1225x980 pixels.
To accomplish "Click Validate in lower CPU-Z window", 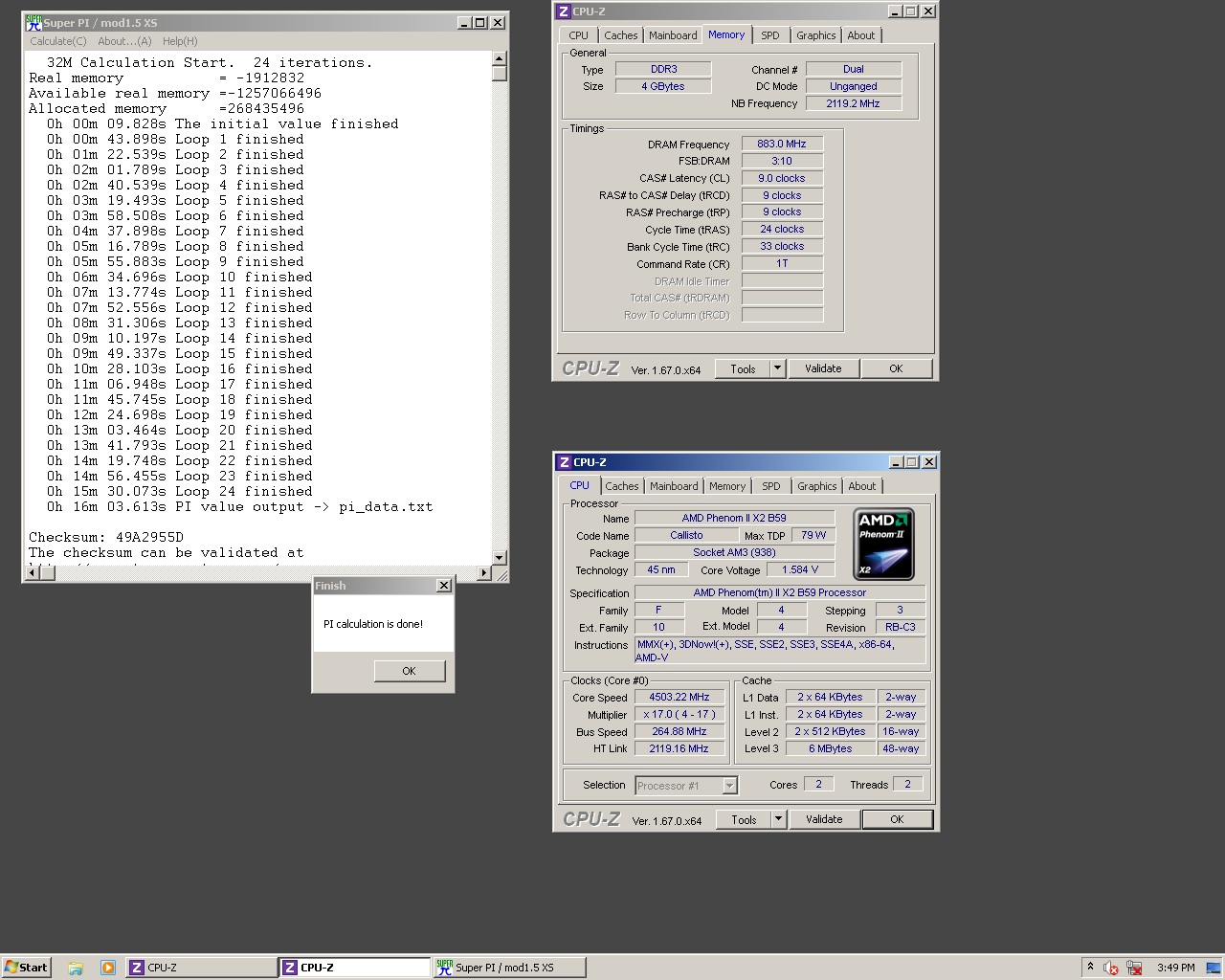I will (x=824, y=819).
